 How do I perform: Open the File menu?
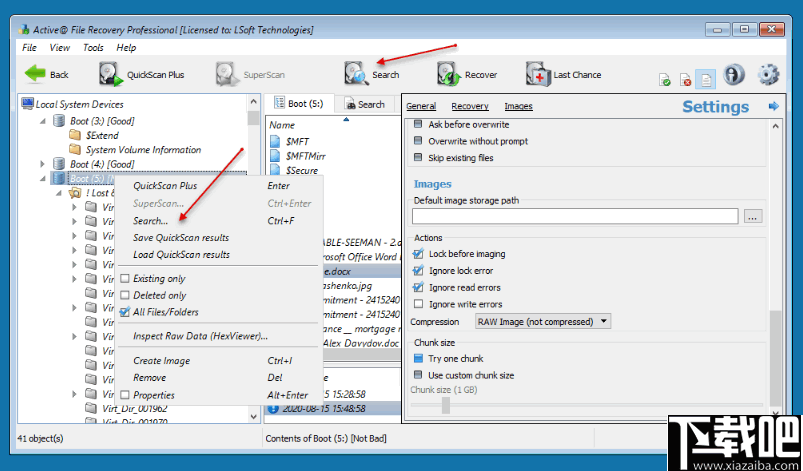tap(29, 48)
